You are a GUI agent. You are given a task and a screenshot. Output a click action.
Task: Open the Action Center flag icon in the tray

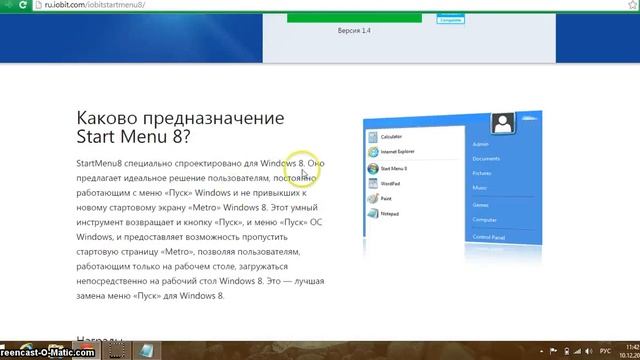point(553,351)
